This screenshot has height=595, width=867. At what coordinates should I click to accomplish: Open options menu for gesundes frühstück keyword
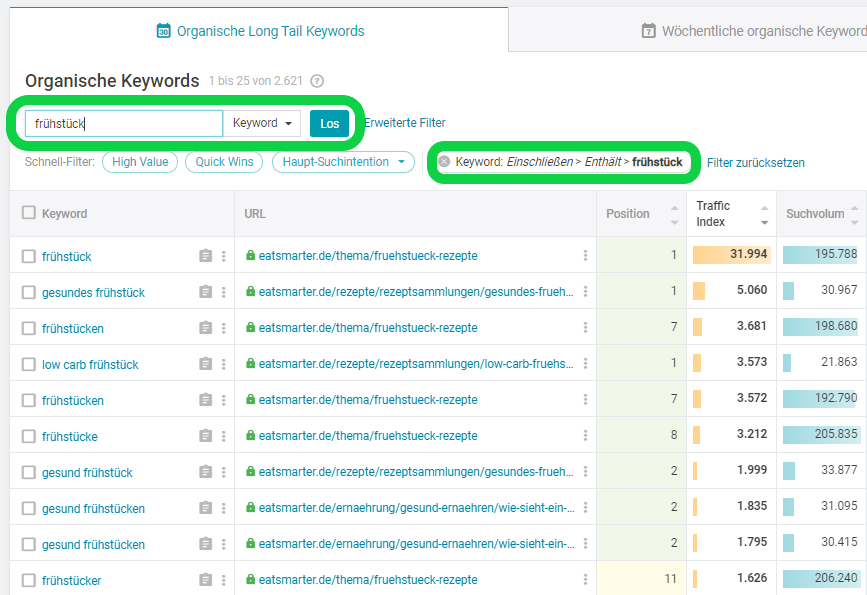pos(223,292)
